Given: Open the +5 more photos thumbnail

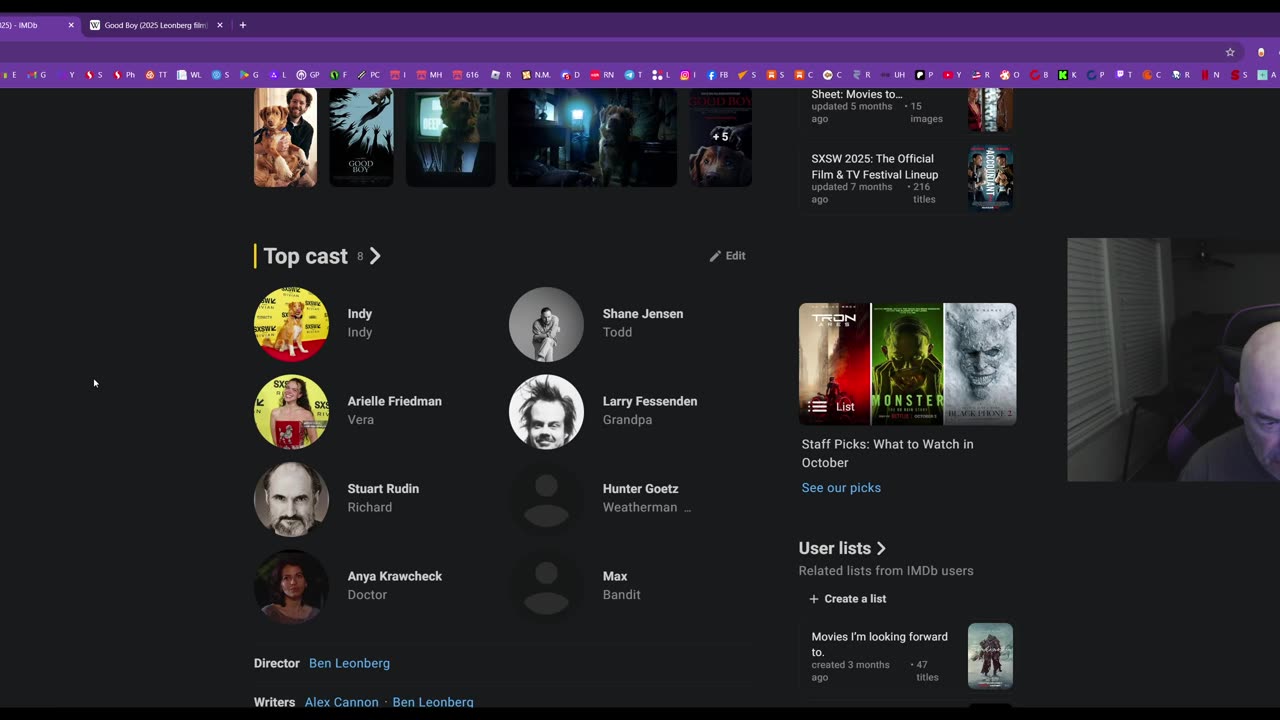Looking at the screenshot, I should click(x=720, y=137).
